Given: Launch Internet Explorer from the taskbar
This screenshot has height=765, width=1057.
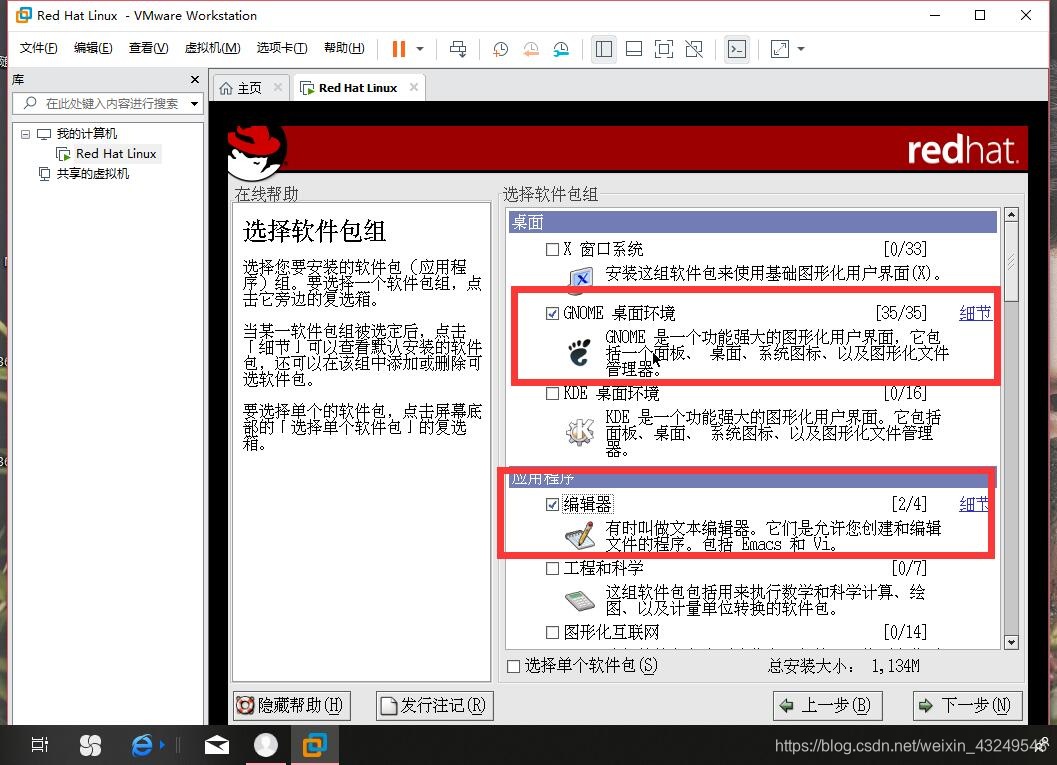Looking at the screenshot, I should 142,745.
